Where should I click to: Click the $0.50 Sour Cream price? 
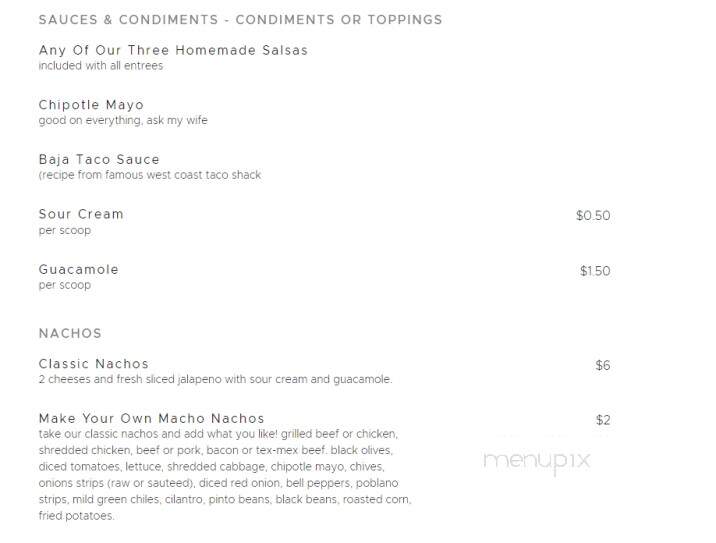click(593, 216)
